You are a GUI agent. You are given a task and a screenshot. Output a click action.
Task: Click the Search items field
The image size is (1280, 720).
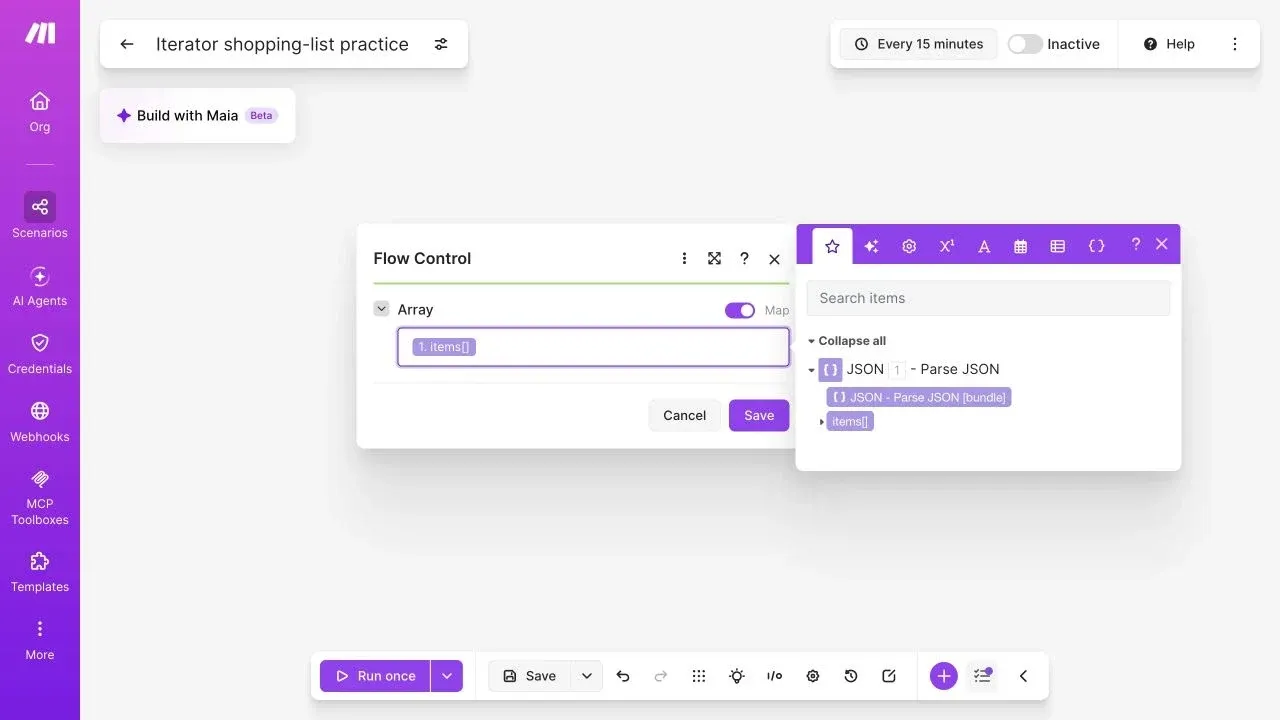pos(988,298)
